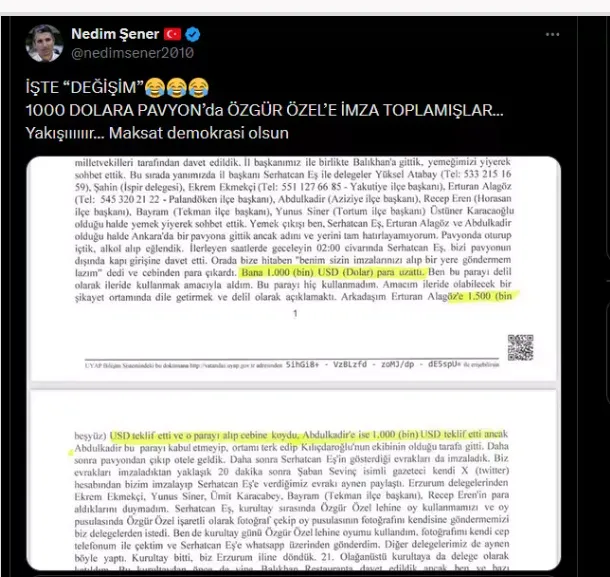Click the QR code on the document

click(520, 347)
